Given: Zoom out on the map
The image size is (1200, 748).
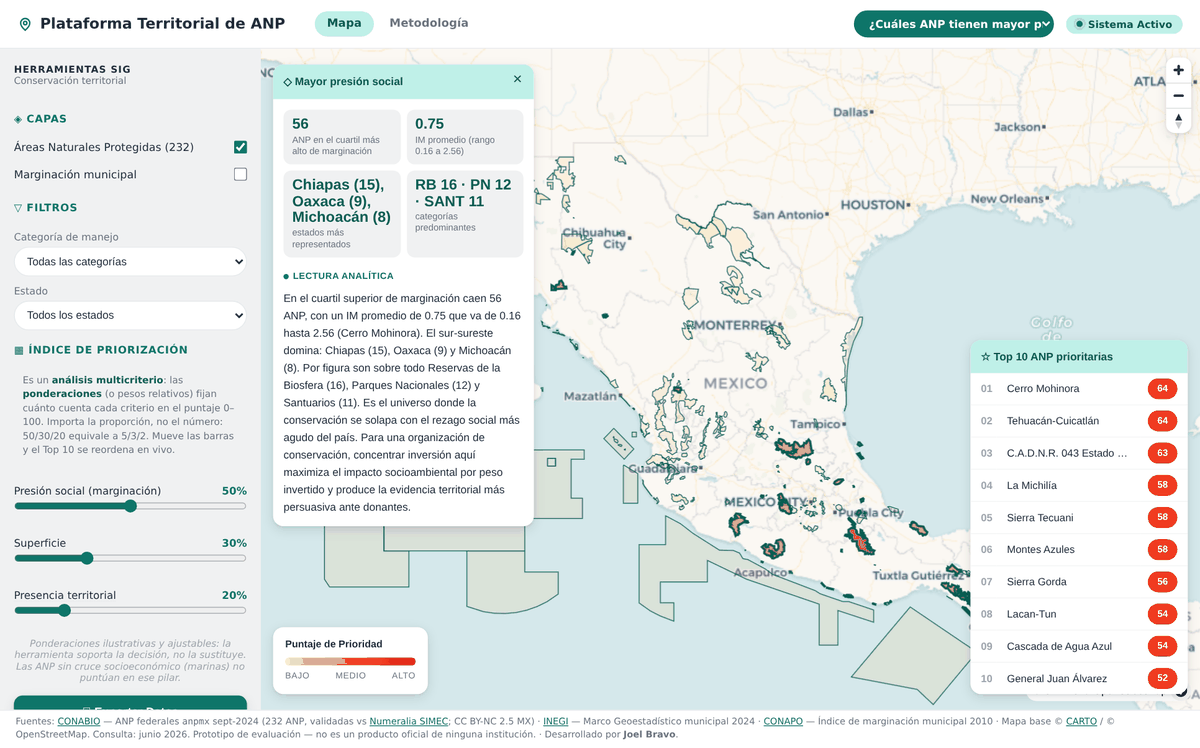Looking at the screenshot, I should click(1178, 96).
